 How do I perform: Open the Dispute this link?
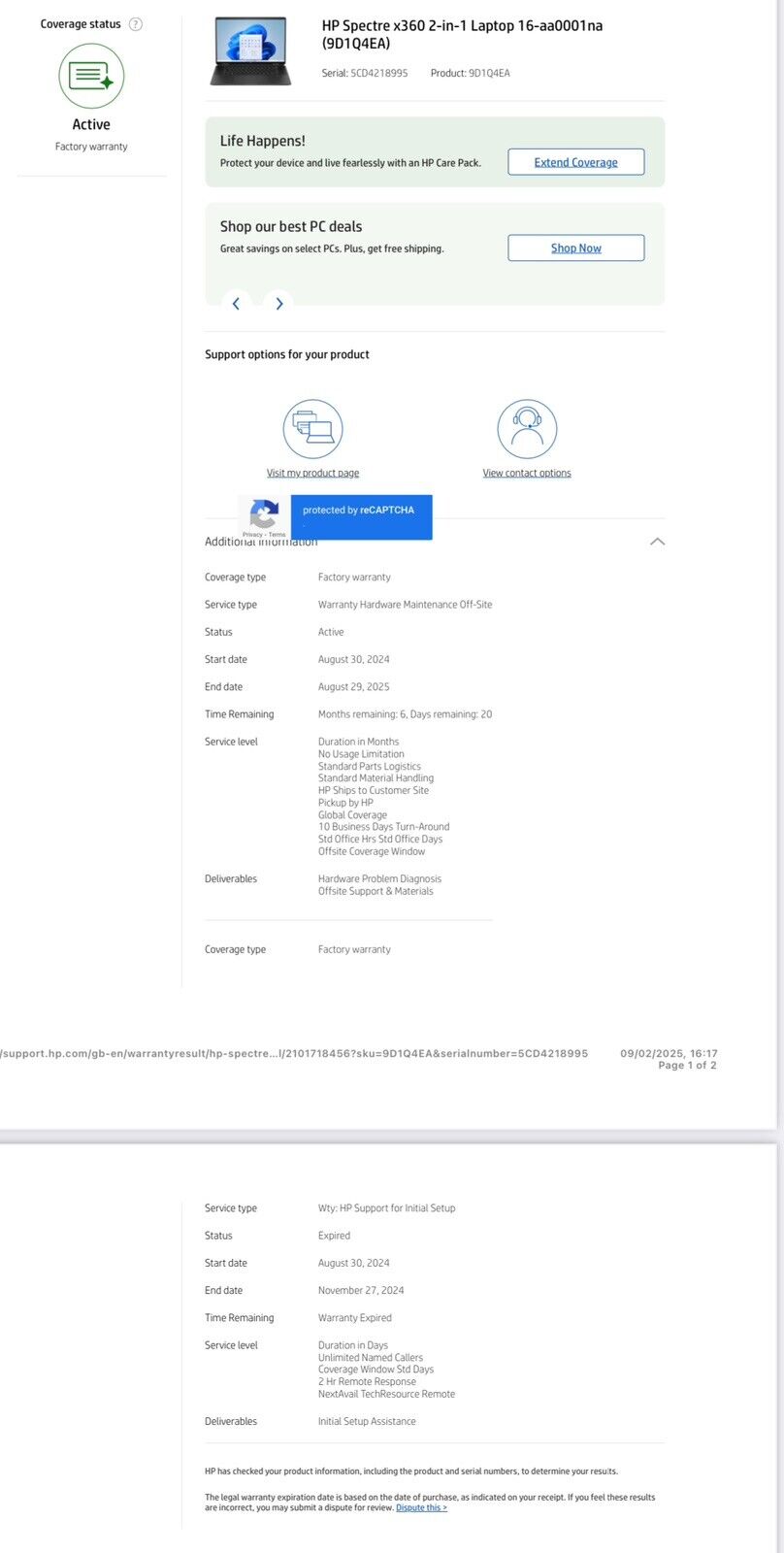[x=421, y=1507]
